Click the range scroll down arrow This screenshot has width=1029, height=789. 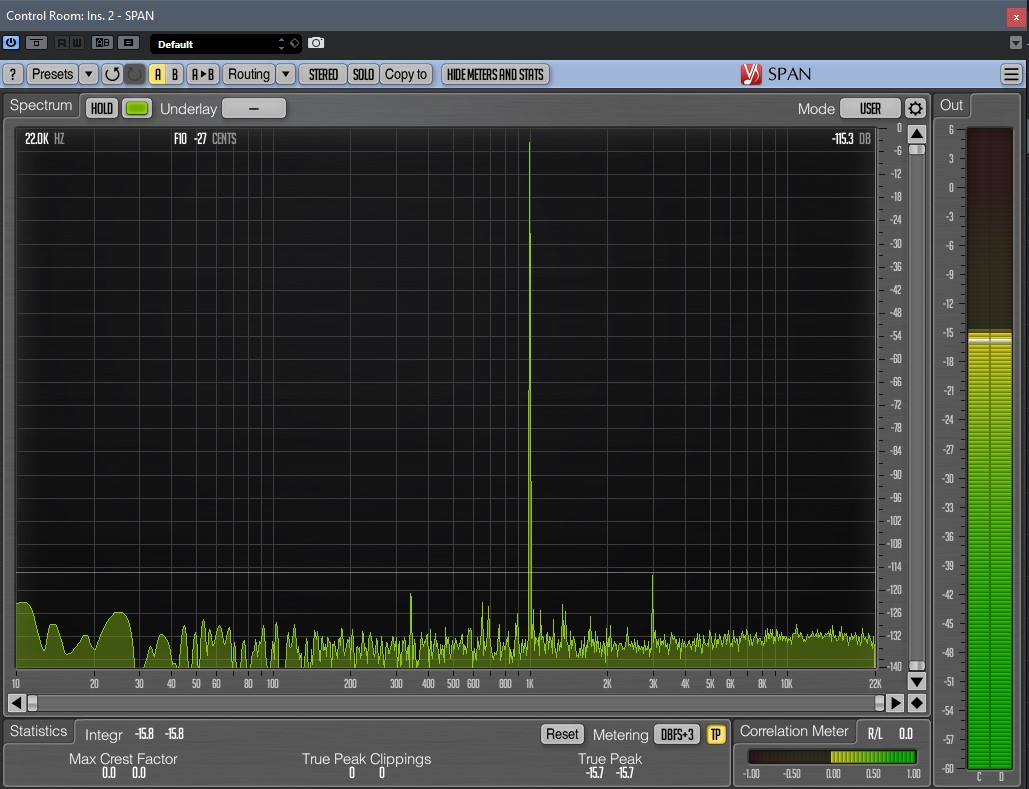pos(917,681)
